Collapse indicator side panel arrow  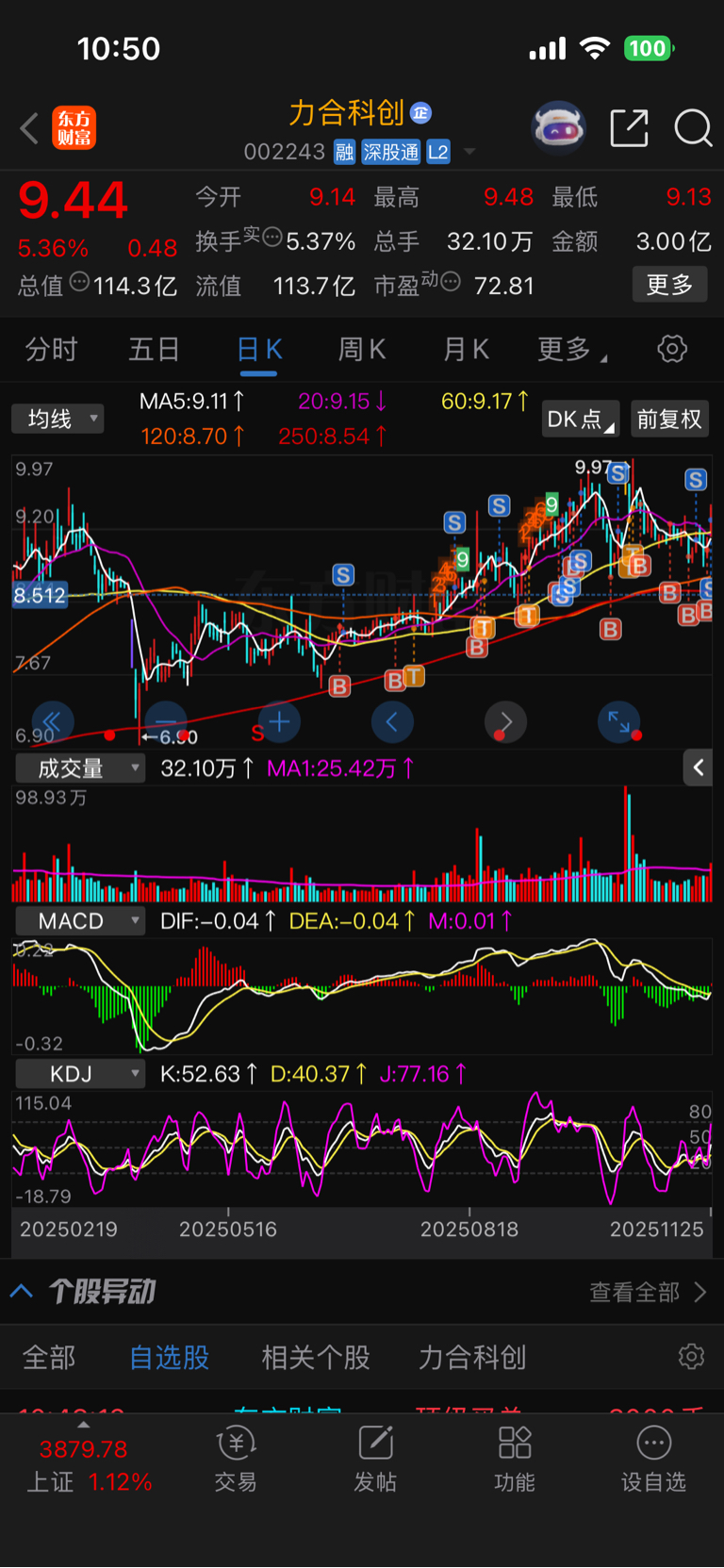[698, 767]
